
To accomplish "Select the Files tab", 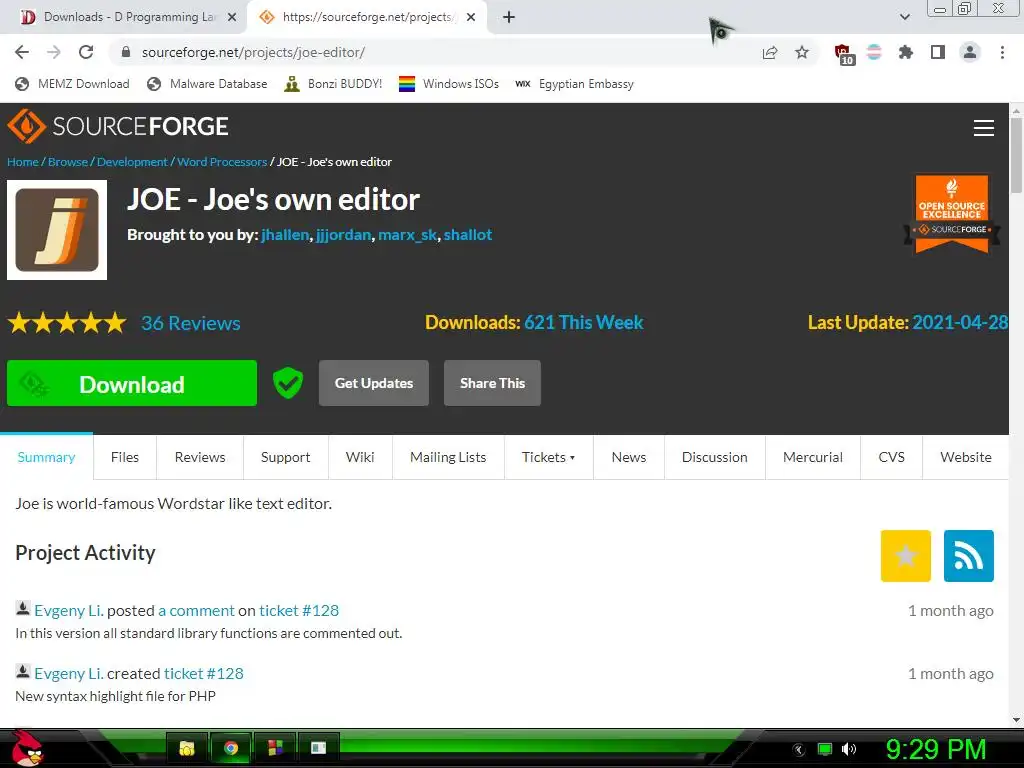I will coord(125,457).
